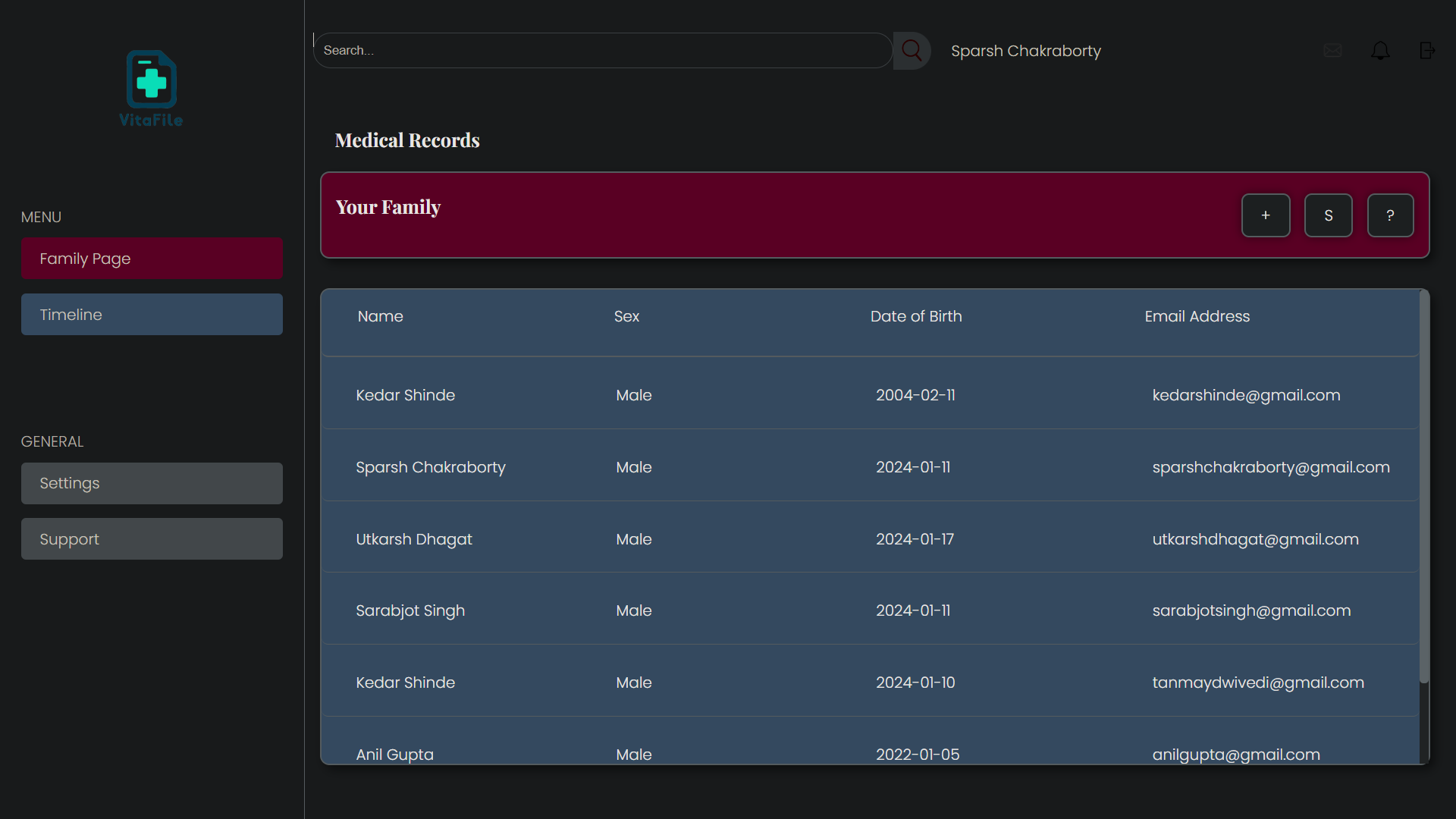Open the Support page

[152, 539]
